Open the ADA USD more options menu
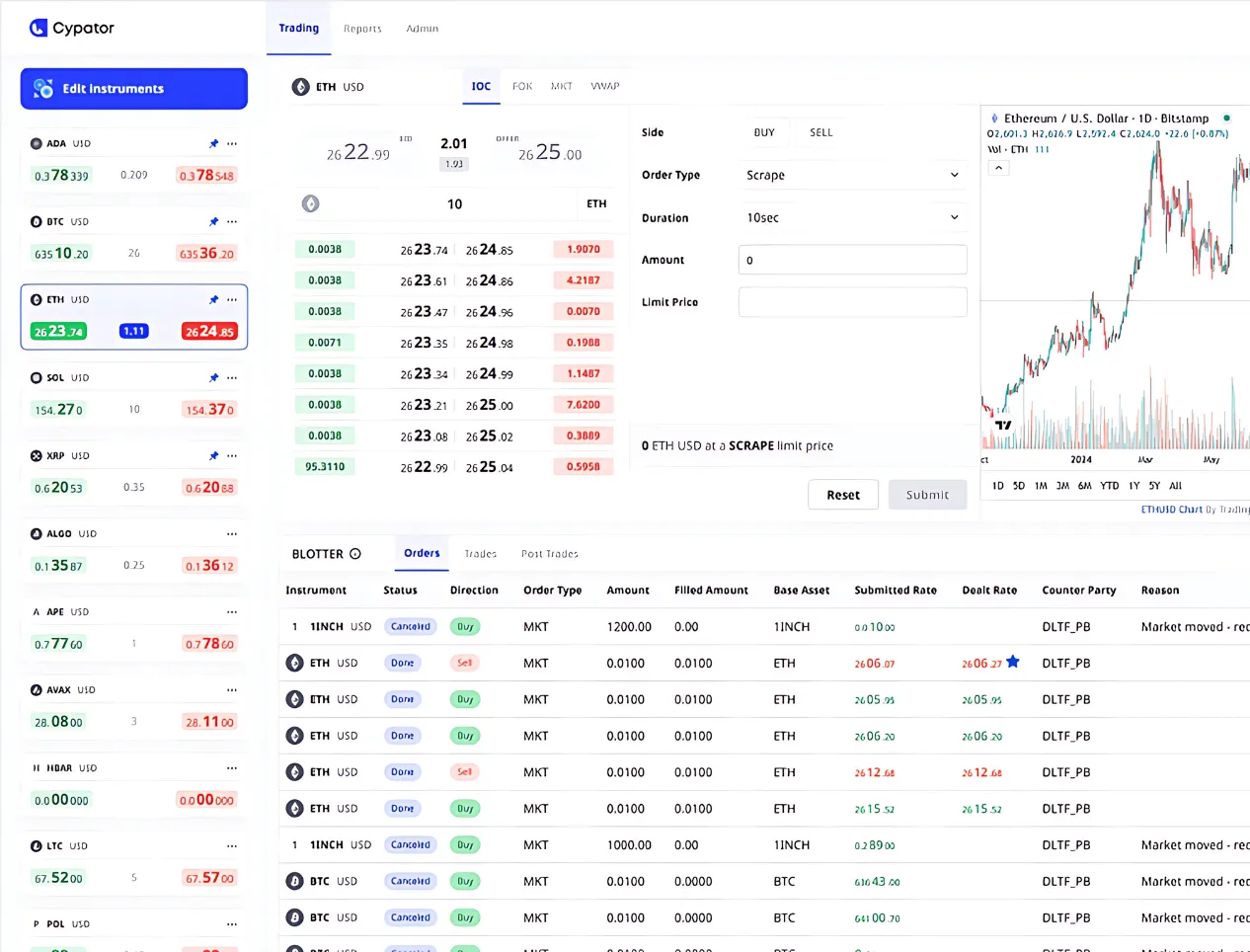This screenshot has height=952, width=1250. (232, 143)
